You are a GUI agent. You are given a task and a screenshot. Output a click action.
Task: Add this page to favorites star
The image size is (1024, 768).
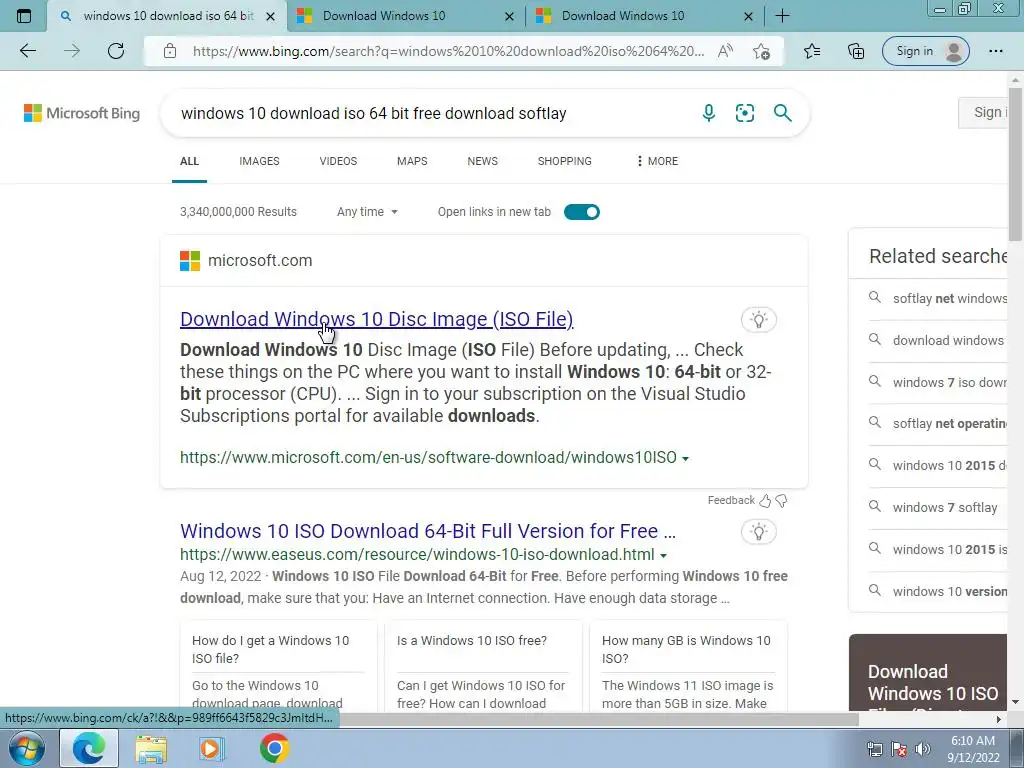point(761,51)
